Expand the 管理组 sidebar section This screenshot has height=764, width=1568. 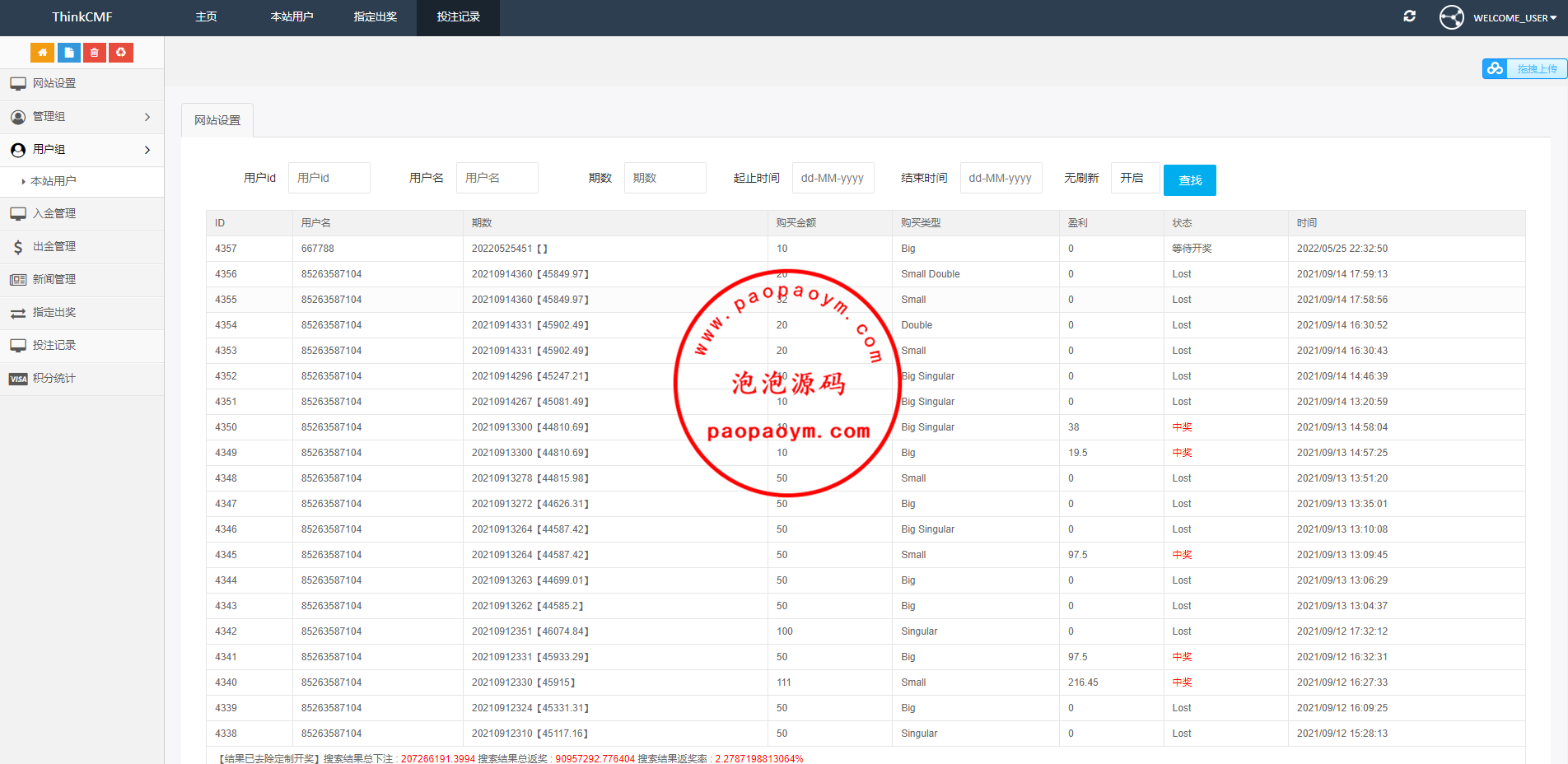tap(82, 117)
